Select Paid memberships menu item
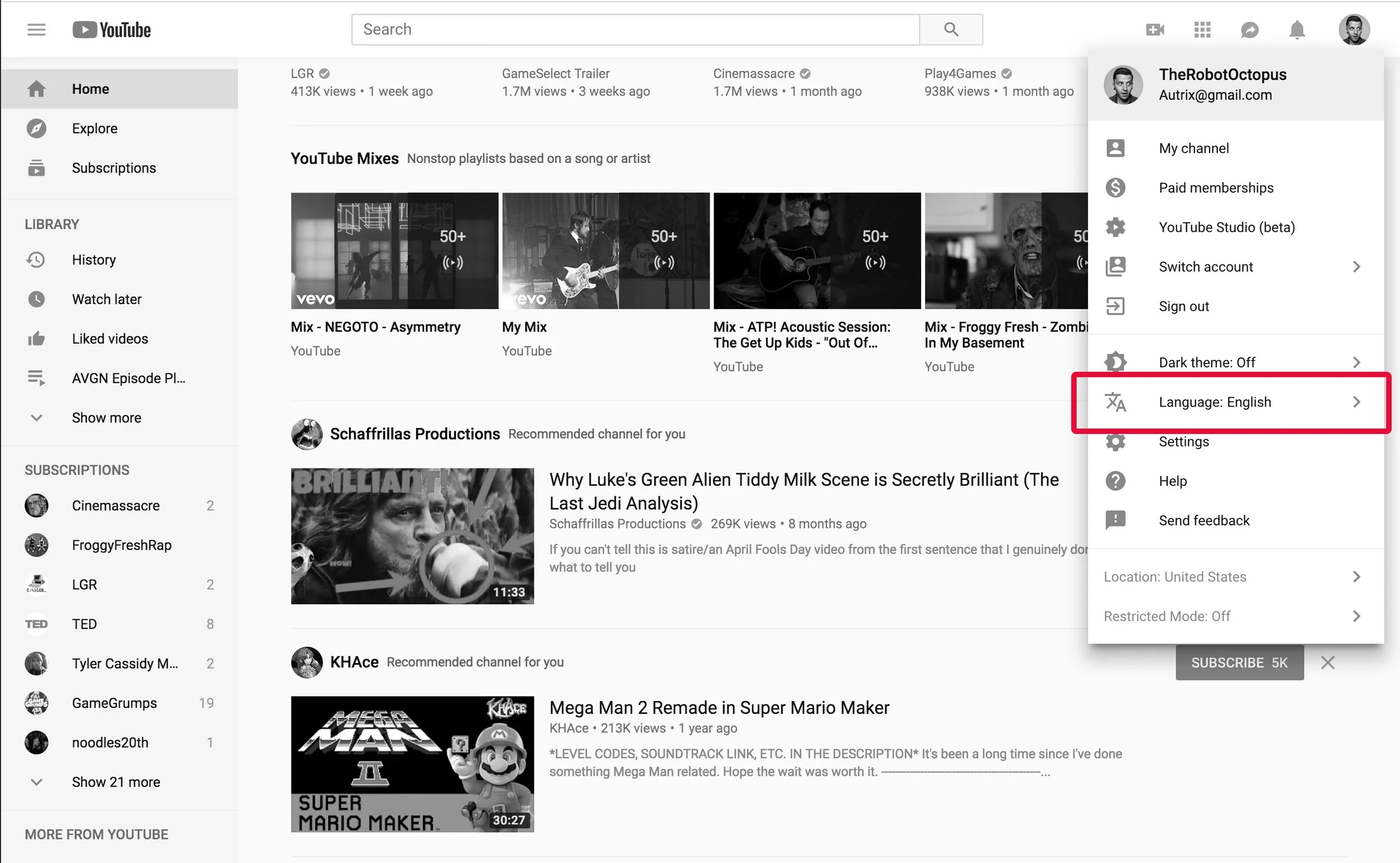The width and height of the screenshot is (1400, 863). click(x=1235, y=188)
